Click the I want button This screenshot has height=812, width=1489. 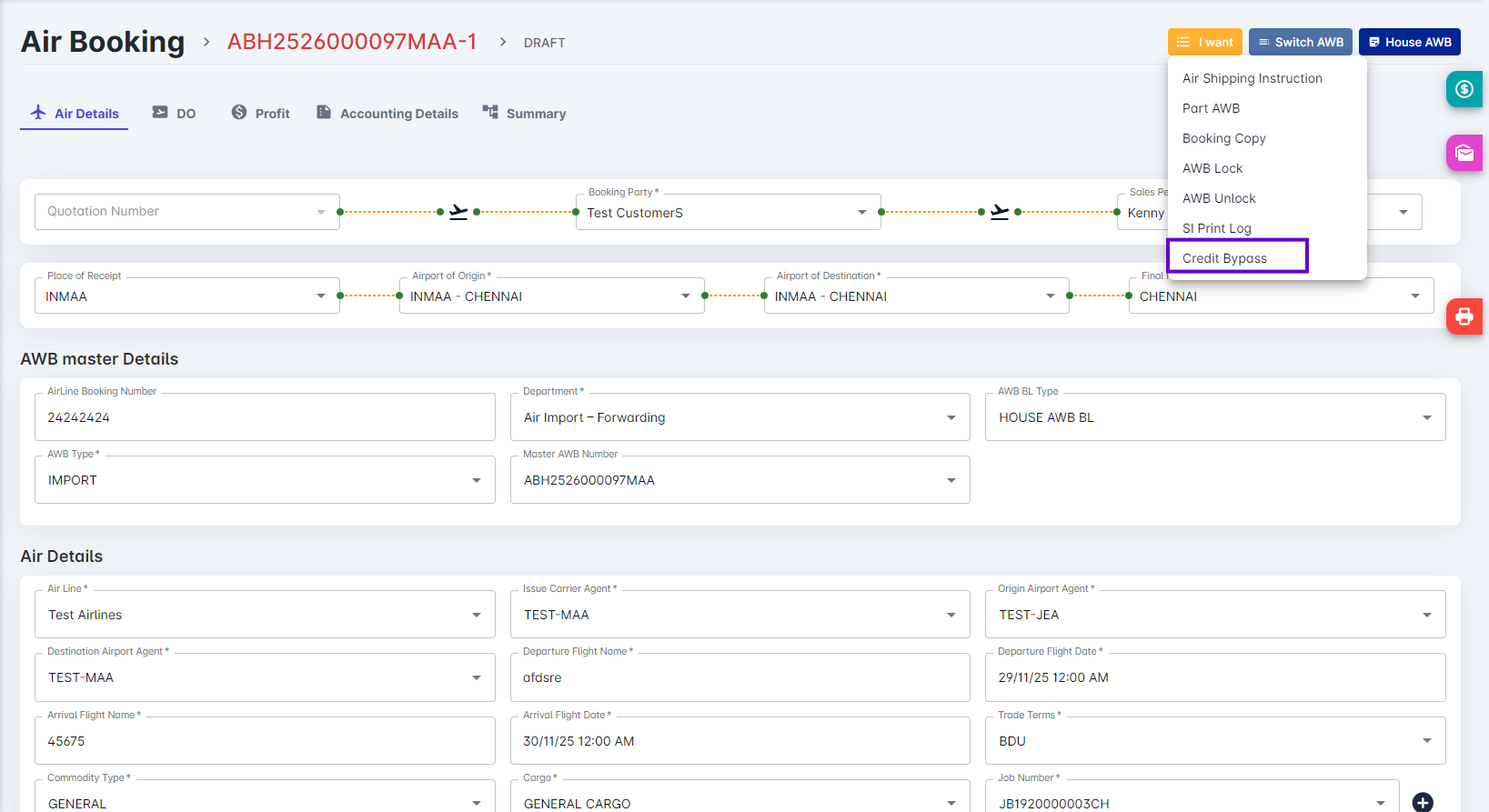click(1204, 42)
